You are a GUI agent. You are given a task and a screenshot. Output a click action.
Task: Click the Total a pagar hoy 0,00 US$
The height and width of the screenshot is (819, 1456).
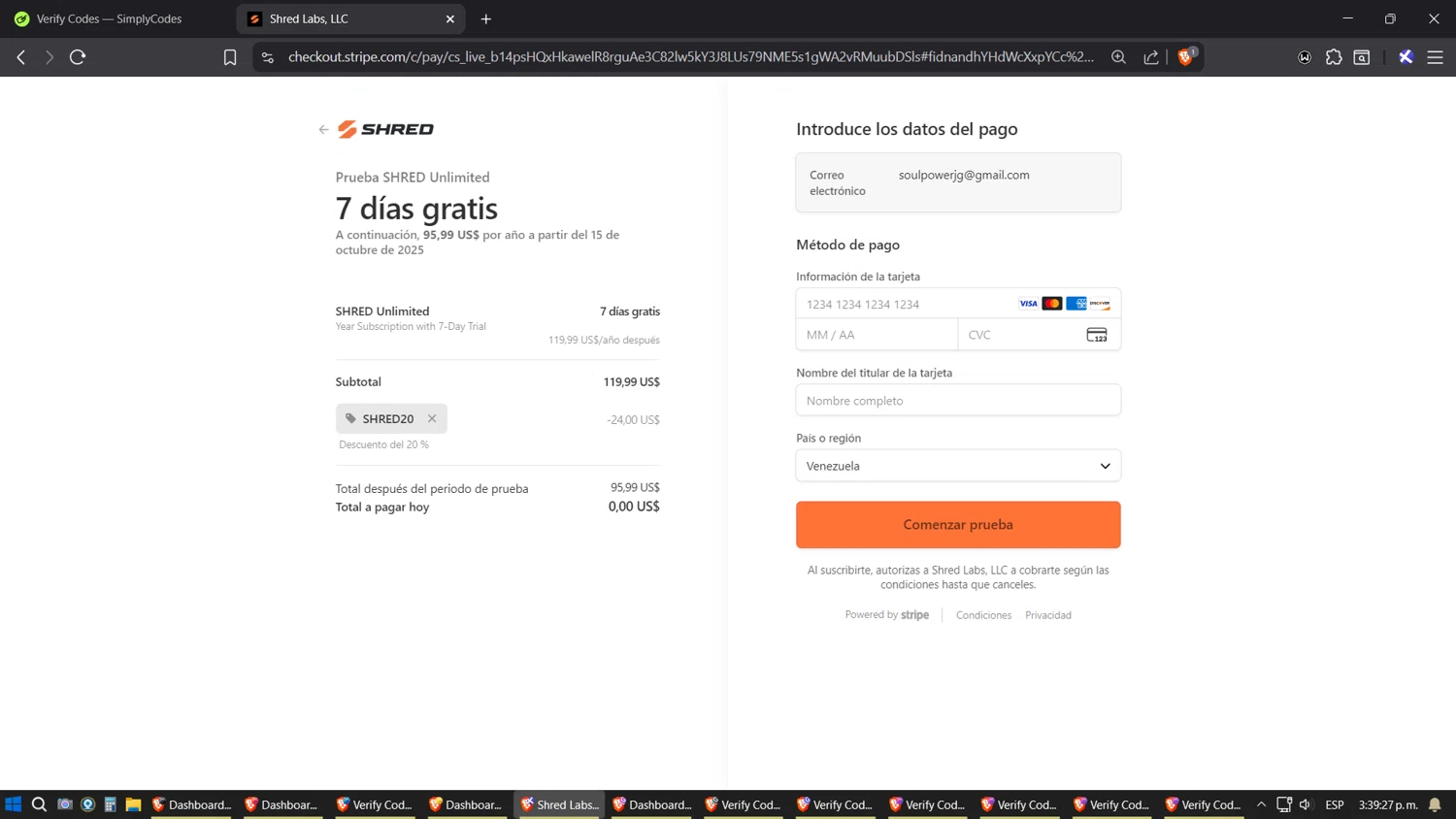[x=634, y=507]
